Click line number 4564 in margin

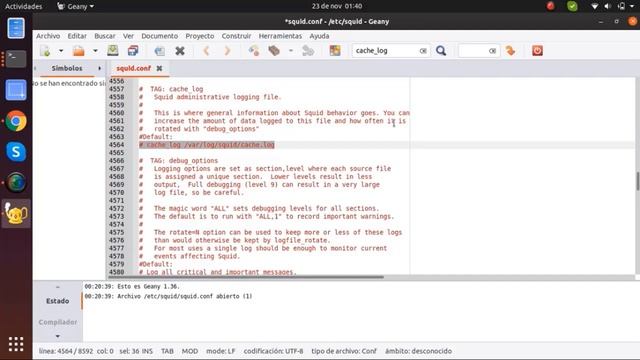pyautogui.click(x=116, y=145)
